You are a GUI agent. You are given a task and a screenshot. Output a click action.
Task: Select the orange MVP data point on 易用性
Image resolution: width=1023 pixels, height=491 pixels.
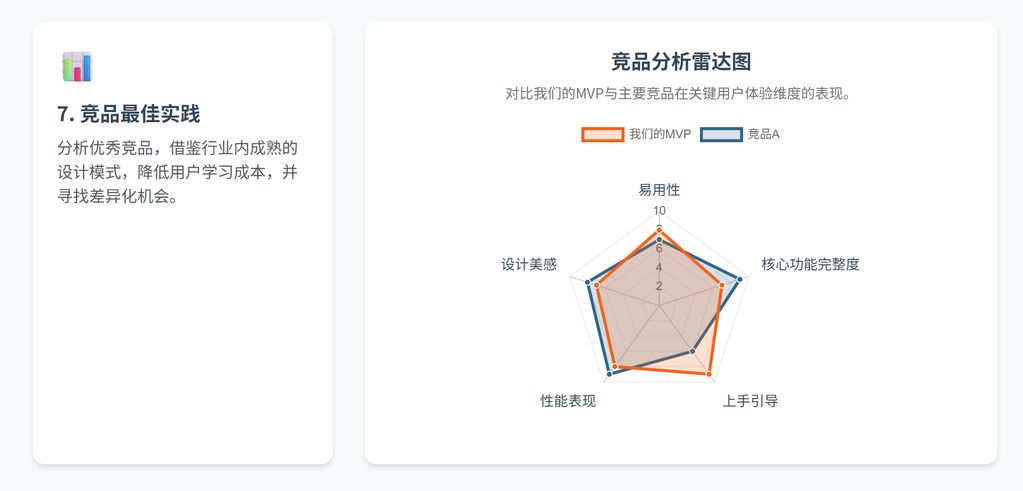tap(659, 230)
